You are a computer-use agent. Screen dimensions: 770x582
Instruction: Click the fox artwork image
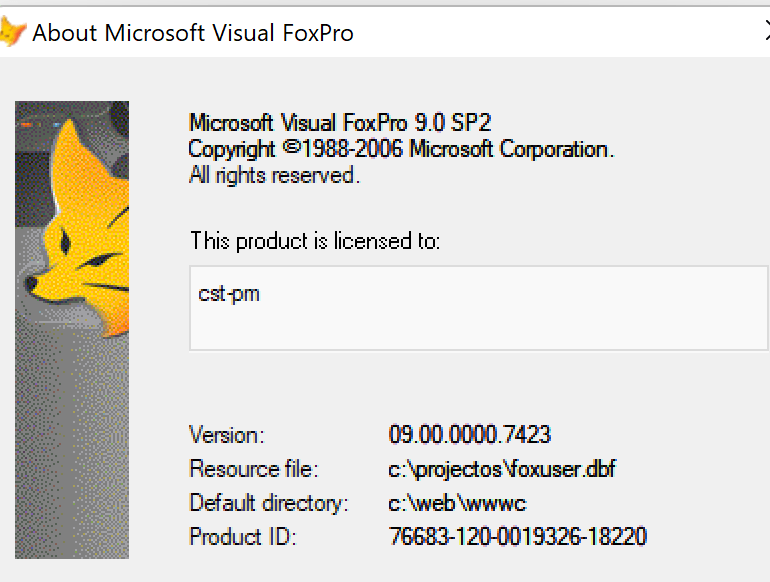tap(72, 330)
